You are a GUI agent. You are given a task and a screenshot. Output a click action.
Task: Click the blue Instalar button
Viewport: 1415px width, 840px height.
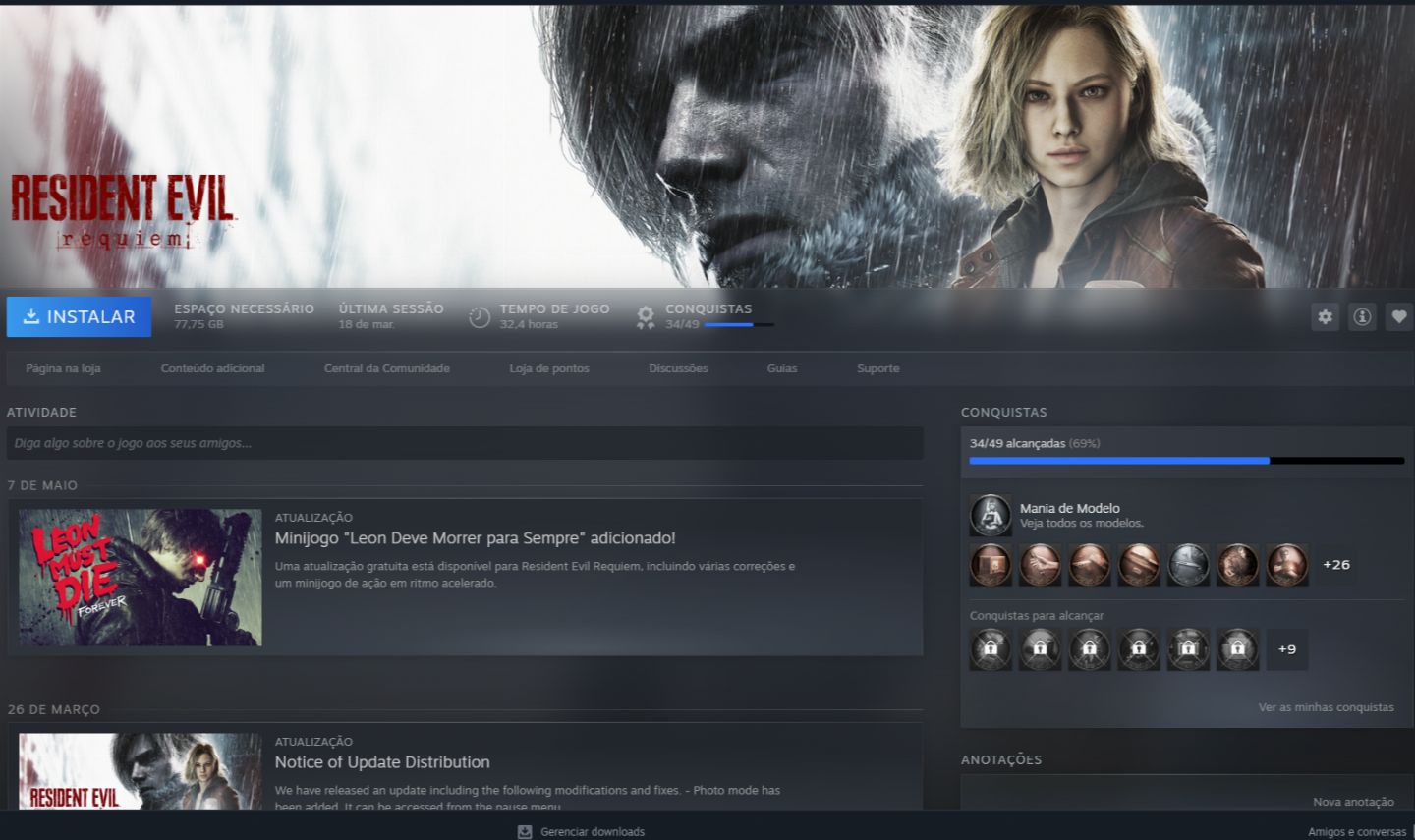[79, 316]
